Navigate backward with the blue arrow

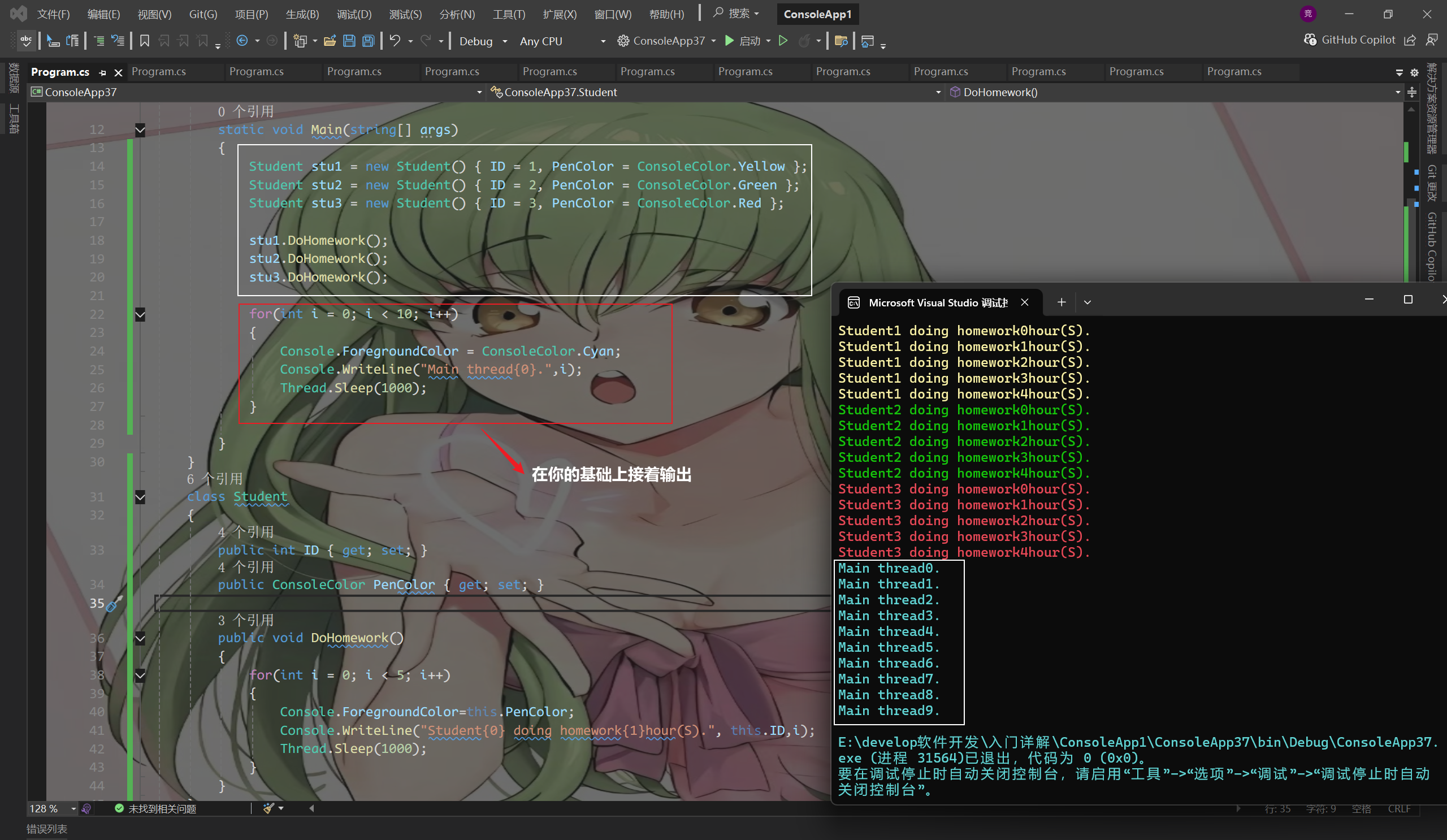(x=242, y=41)
